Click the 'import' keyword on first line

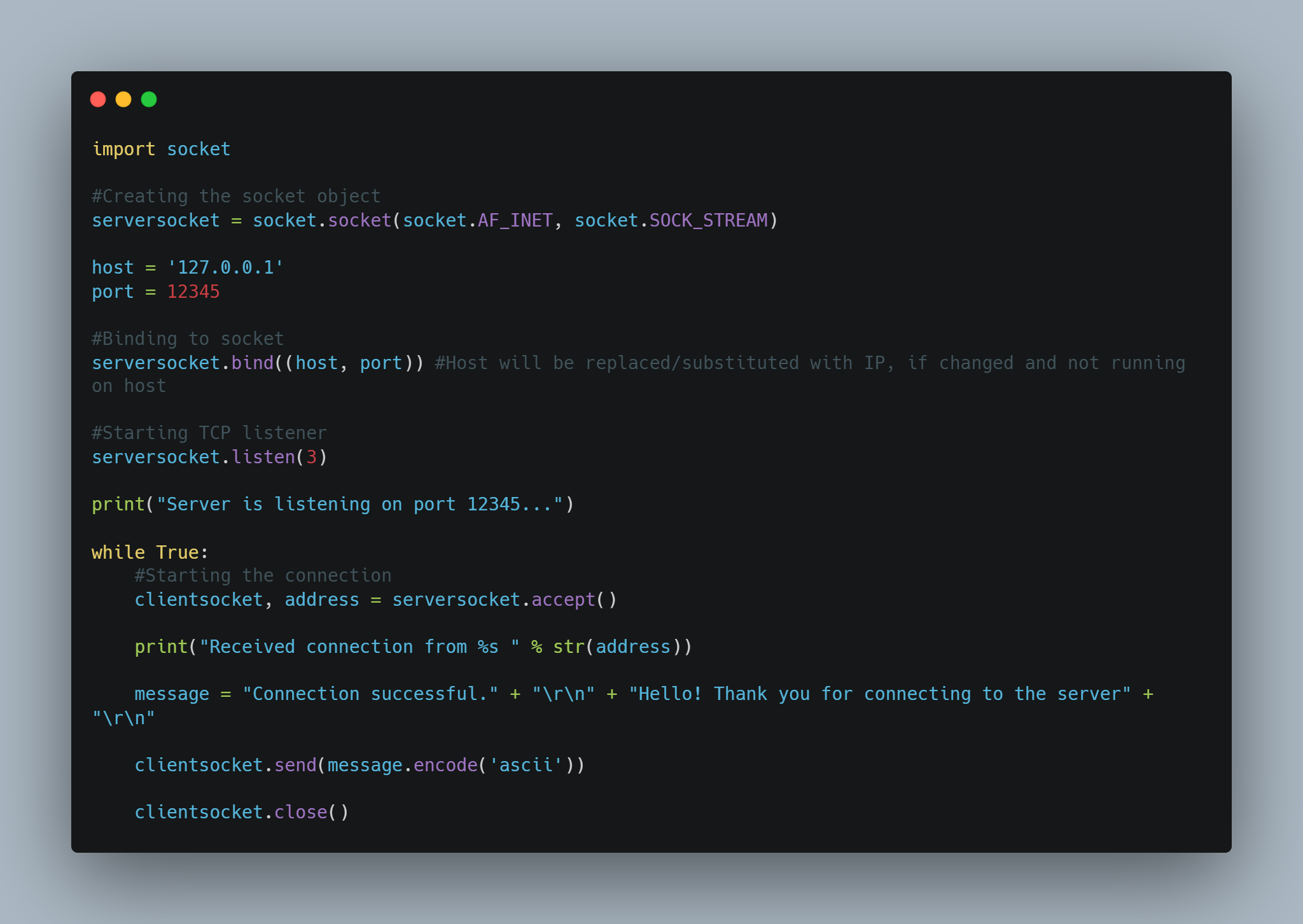pyautogui.click(x=123, y=149)
